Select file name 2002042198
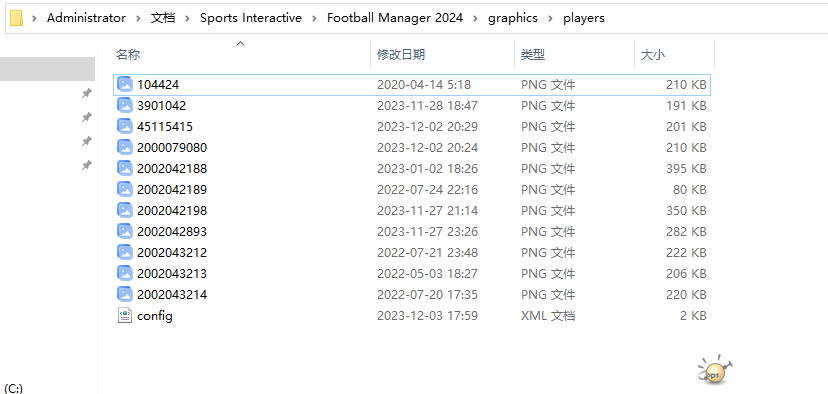This screenshot has height=394, width=828. click(x=172, y=211)
